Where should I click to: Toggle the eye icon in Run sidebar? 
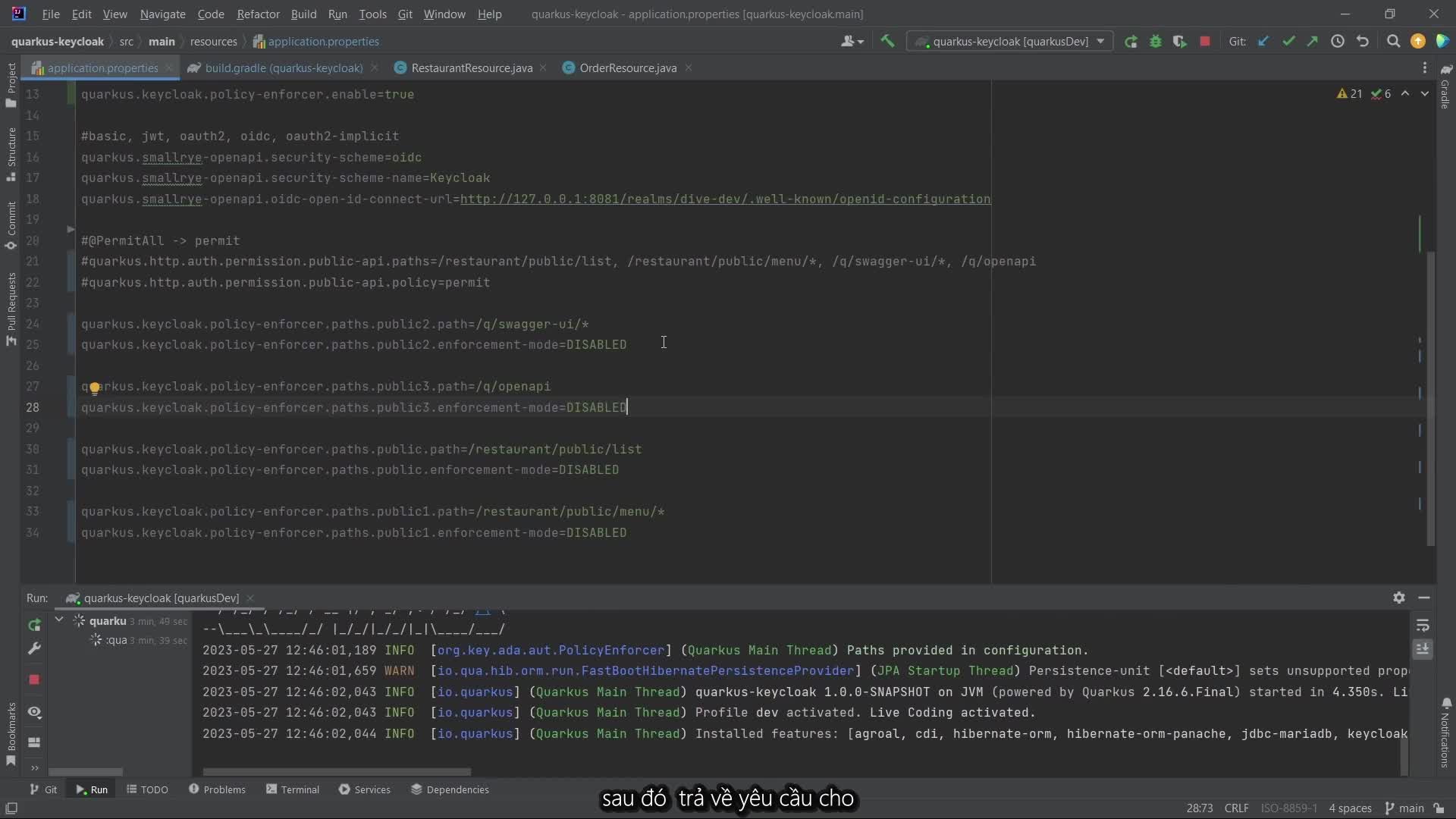pyautogui.click(x=34, y=712)
